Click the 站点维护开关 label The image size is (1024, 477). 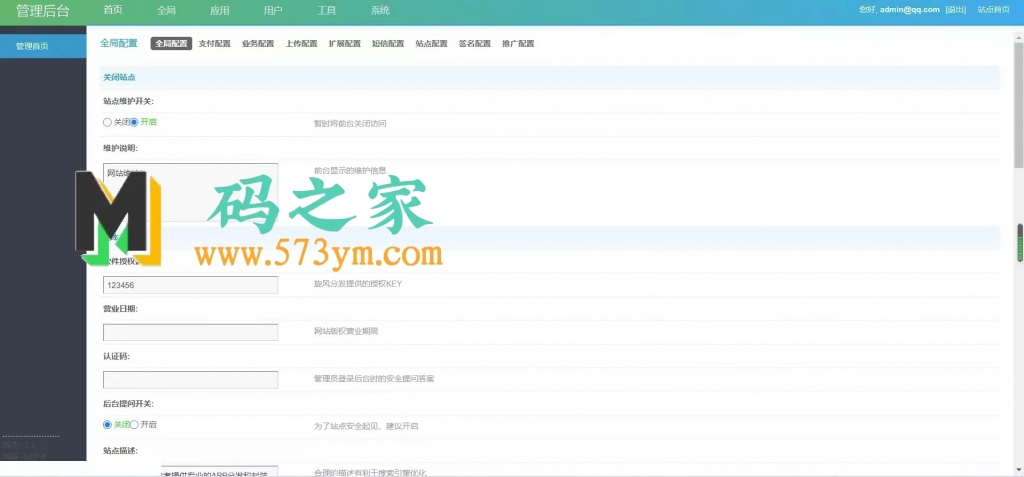tap(129, 101)
